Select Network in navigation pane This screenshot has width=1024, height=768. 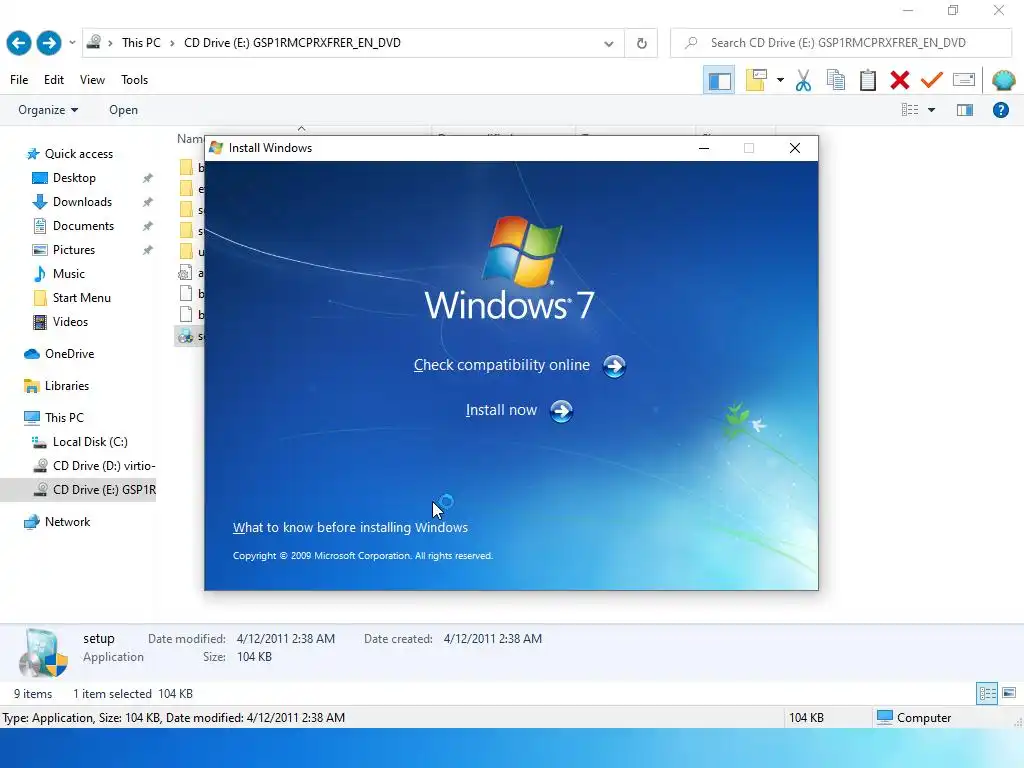[x=67, y=522]
